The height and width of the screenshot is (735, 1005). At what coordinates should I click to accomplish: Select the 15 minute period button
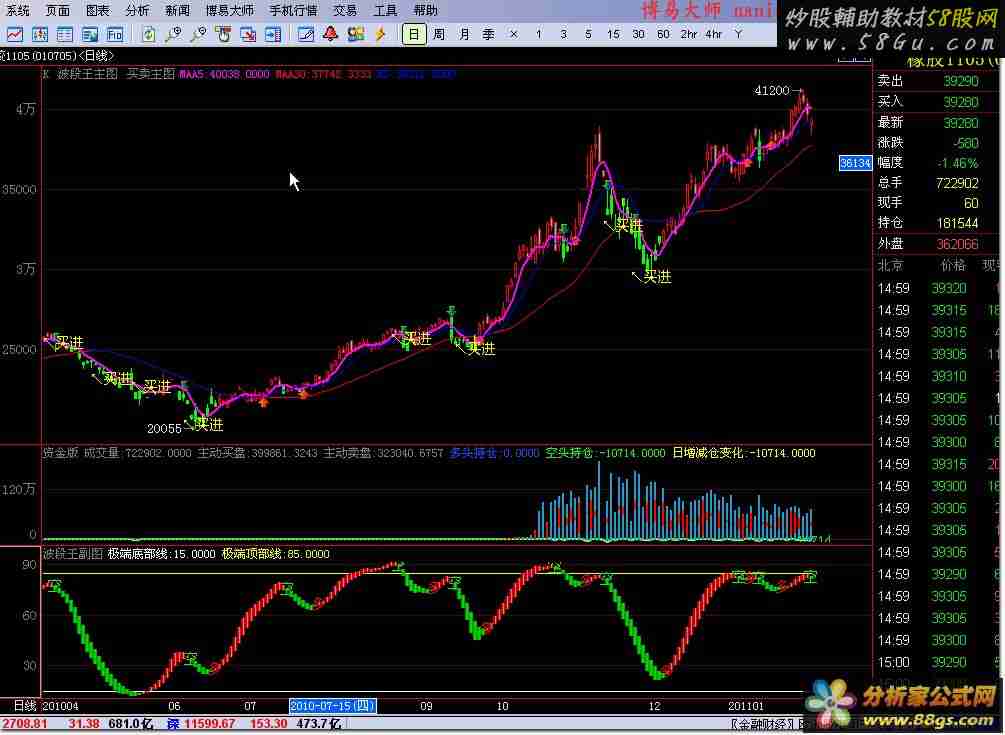[x=613, y=34]
